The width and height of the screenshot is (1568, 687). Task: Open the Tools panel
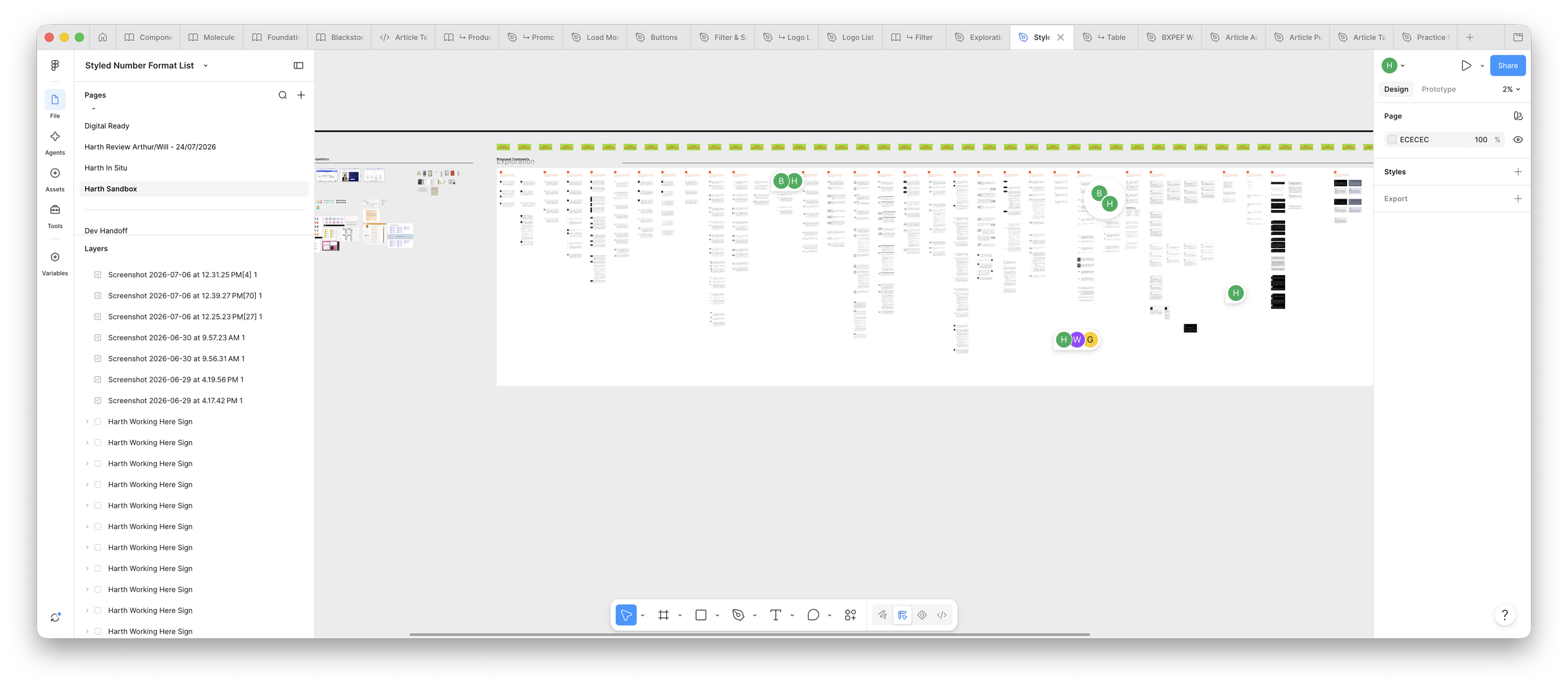pyautogui.click(x=55, y=216)
